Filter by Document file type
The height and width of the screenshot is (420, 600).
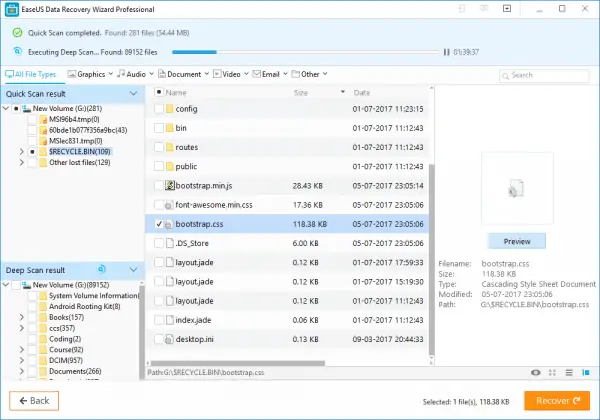pos(179,74)
